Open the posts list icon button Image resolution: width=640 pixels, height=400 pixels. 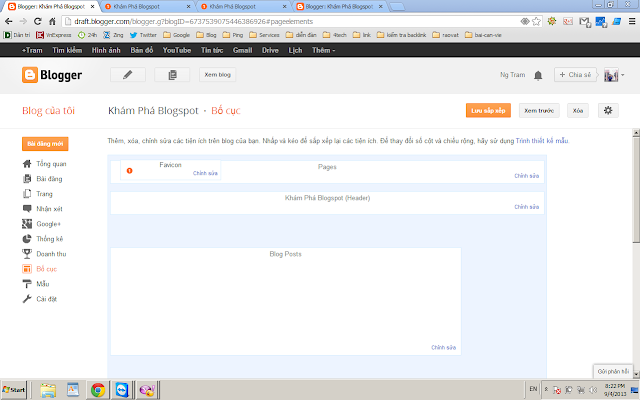point(172,75)
